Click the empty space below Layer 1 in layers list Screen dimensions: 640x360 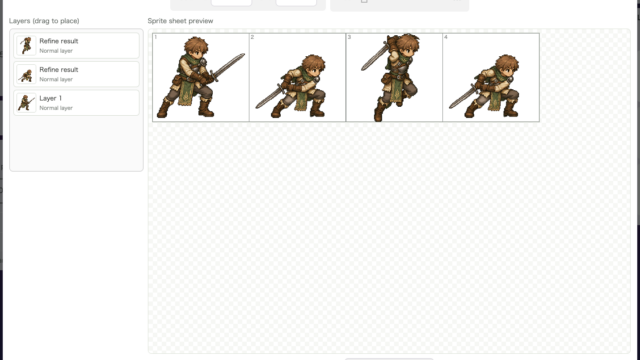[x=76, y=143]
